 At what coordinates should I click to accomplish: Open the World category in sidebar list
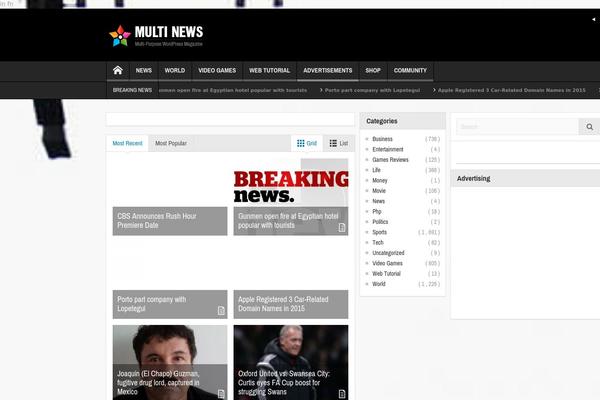coord(378,284)
